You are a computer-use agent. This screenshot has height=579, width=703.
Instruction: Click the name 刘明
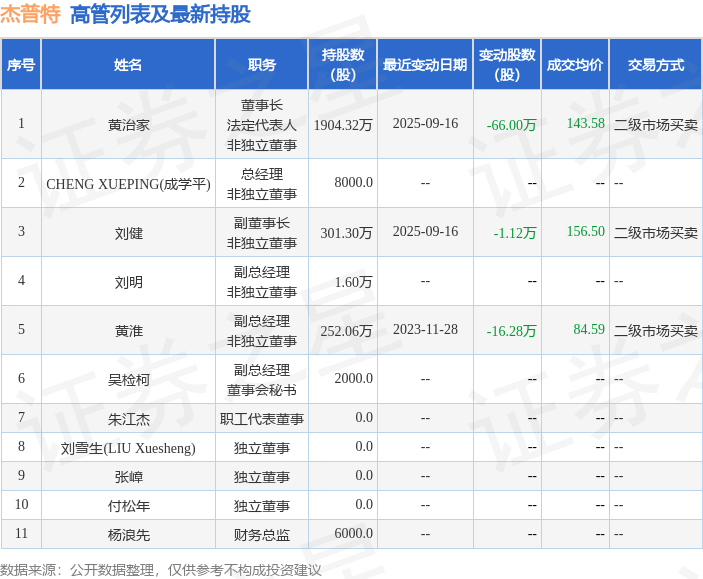(x=129, y=282)
